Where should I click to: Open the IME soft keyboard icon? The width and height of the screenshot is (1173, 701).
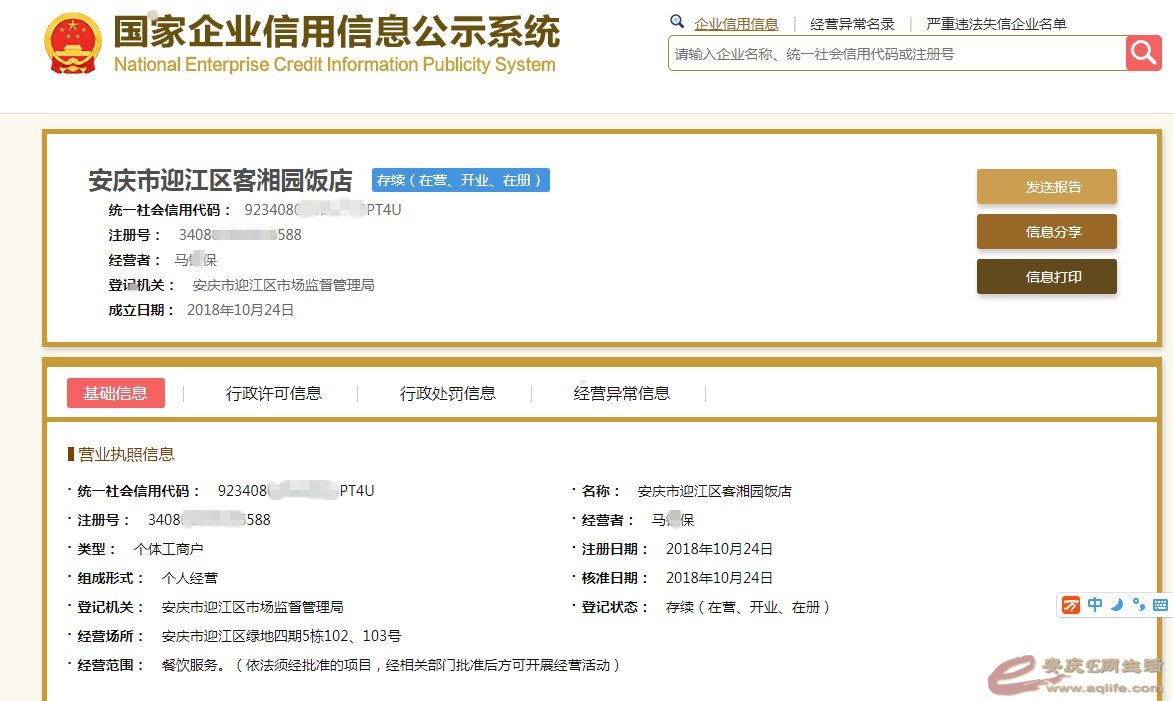1160,605
